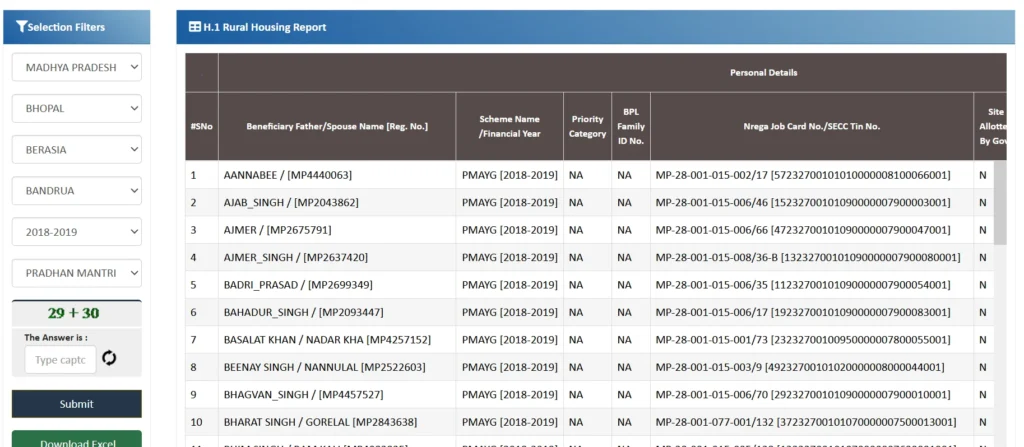Open the BHOPAL district dropdown

pos(76,108)
